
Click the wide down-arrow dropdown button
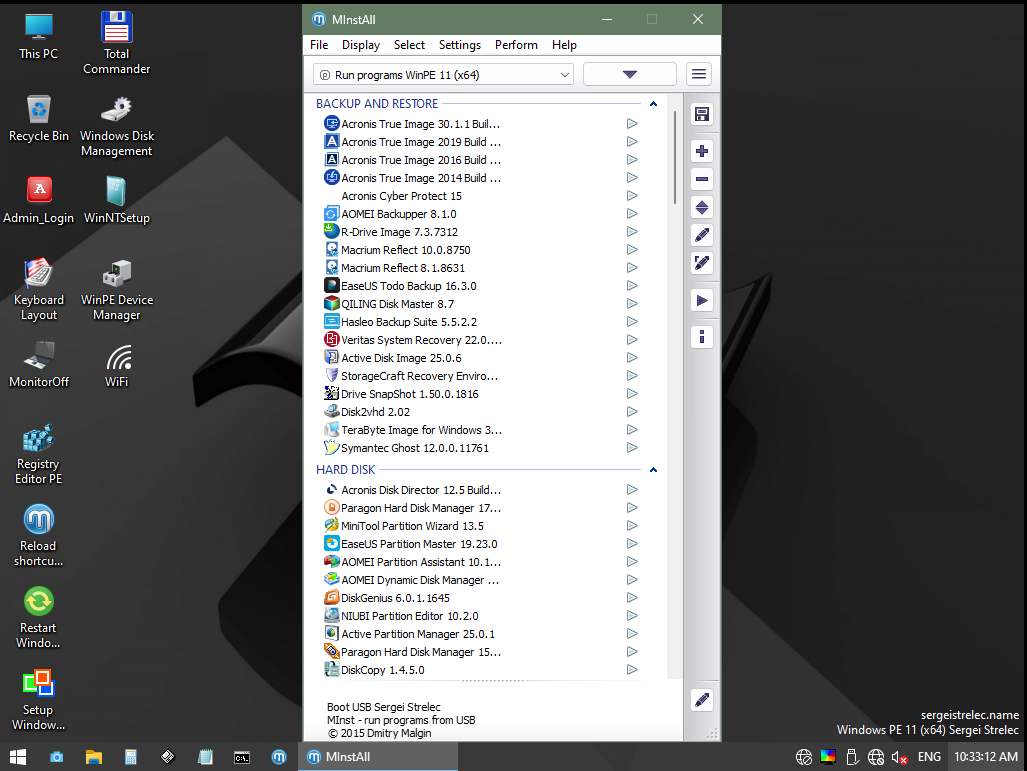pos(629,74)
